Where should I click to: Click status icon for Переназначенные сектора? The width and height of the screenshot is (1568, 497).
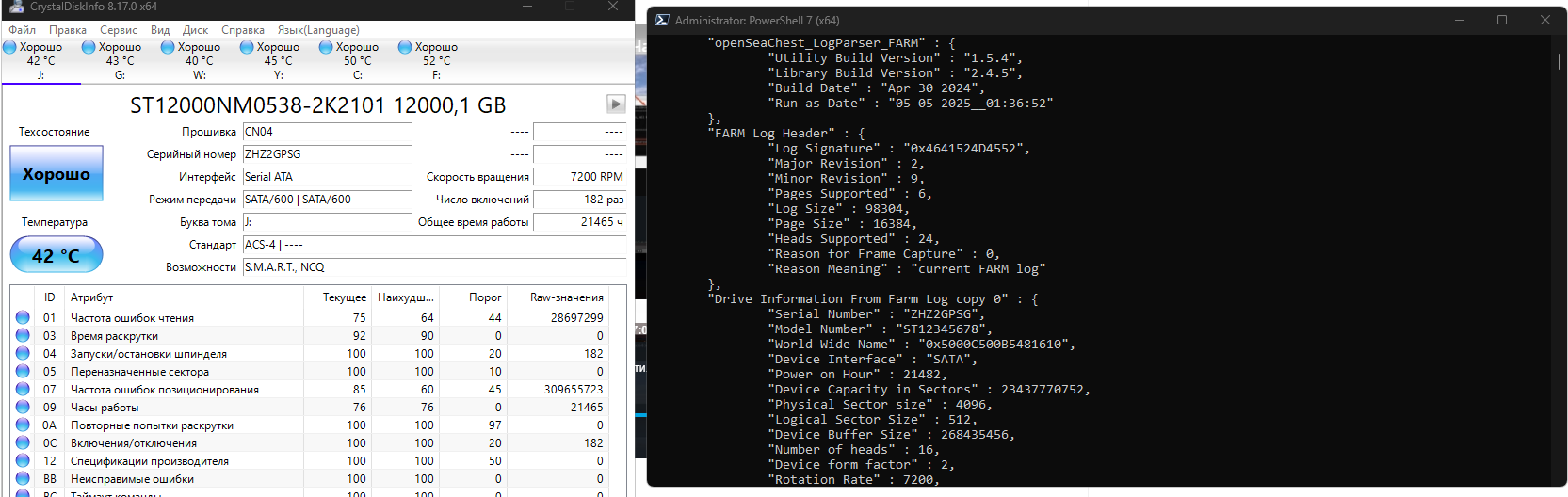23,372
